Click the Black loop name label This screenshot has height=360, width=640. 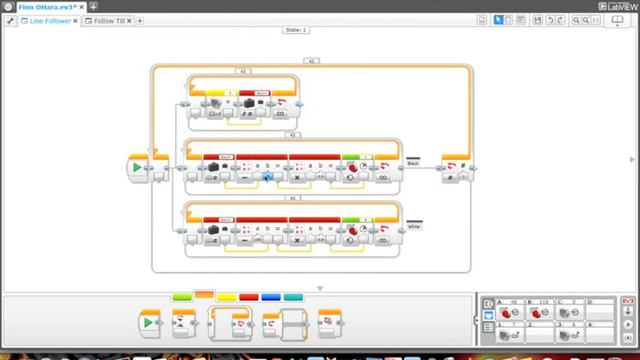(413, 163)
